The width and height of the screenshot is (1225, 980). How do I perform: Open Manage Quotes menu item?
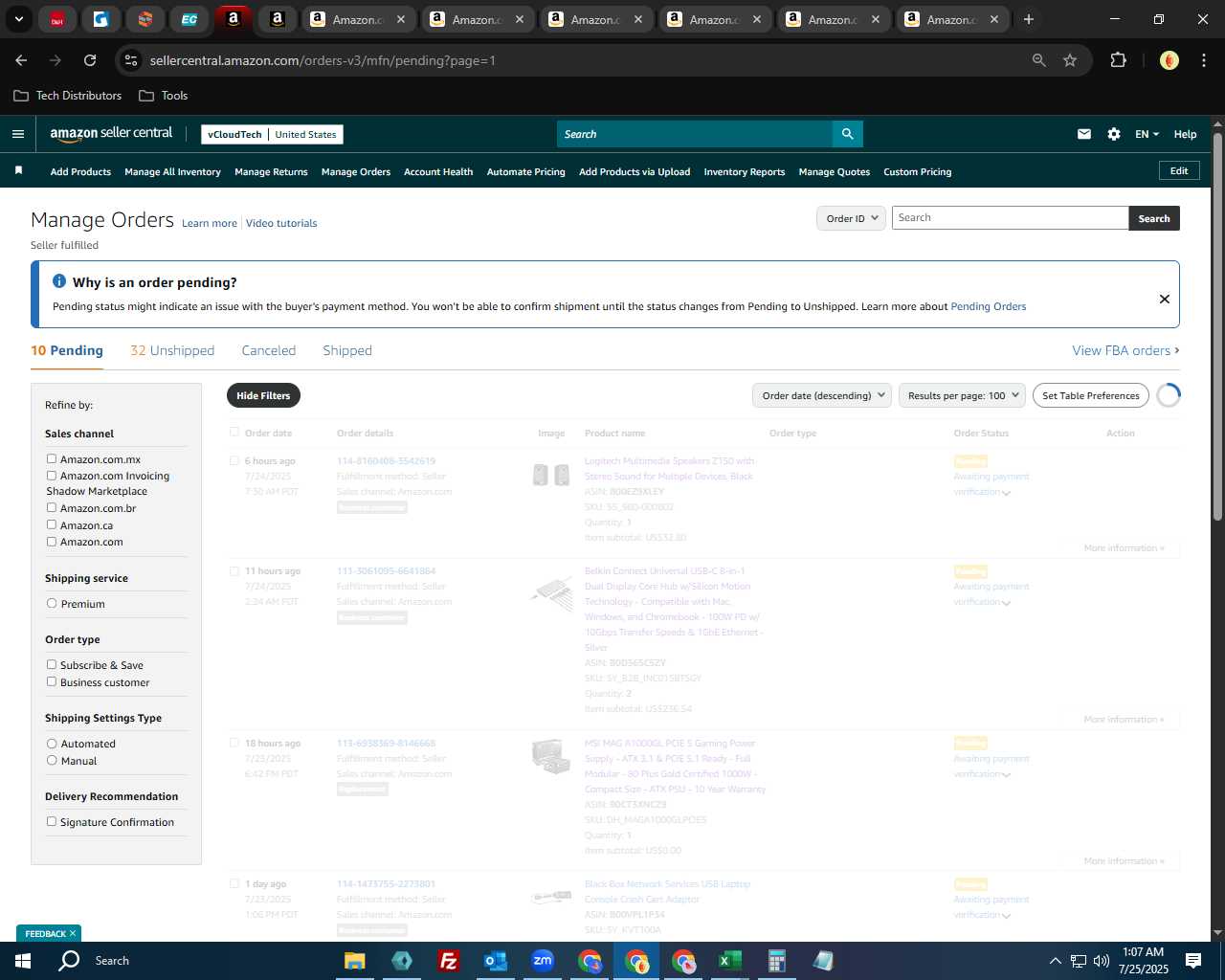point(835,172)
